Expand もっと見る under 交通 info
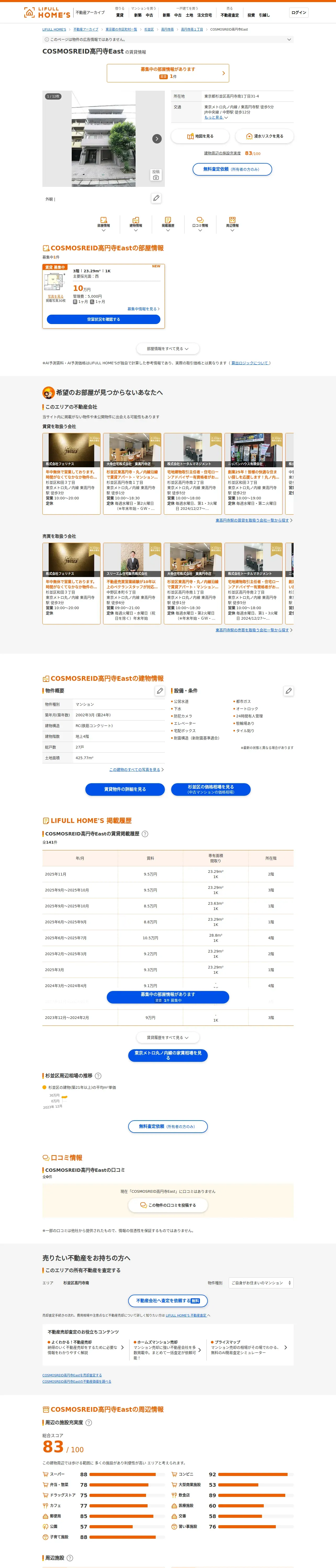The image size is (336, 1568). pyautogui.click(x=216, y=118)
